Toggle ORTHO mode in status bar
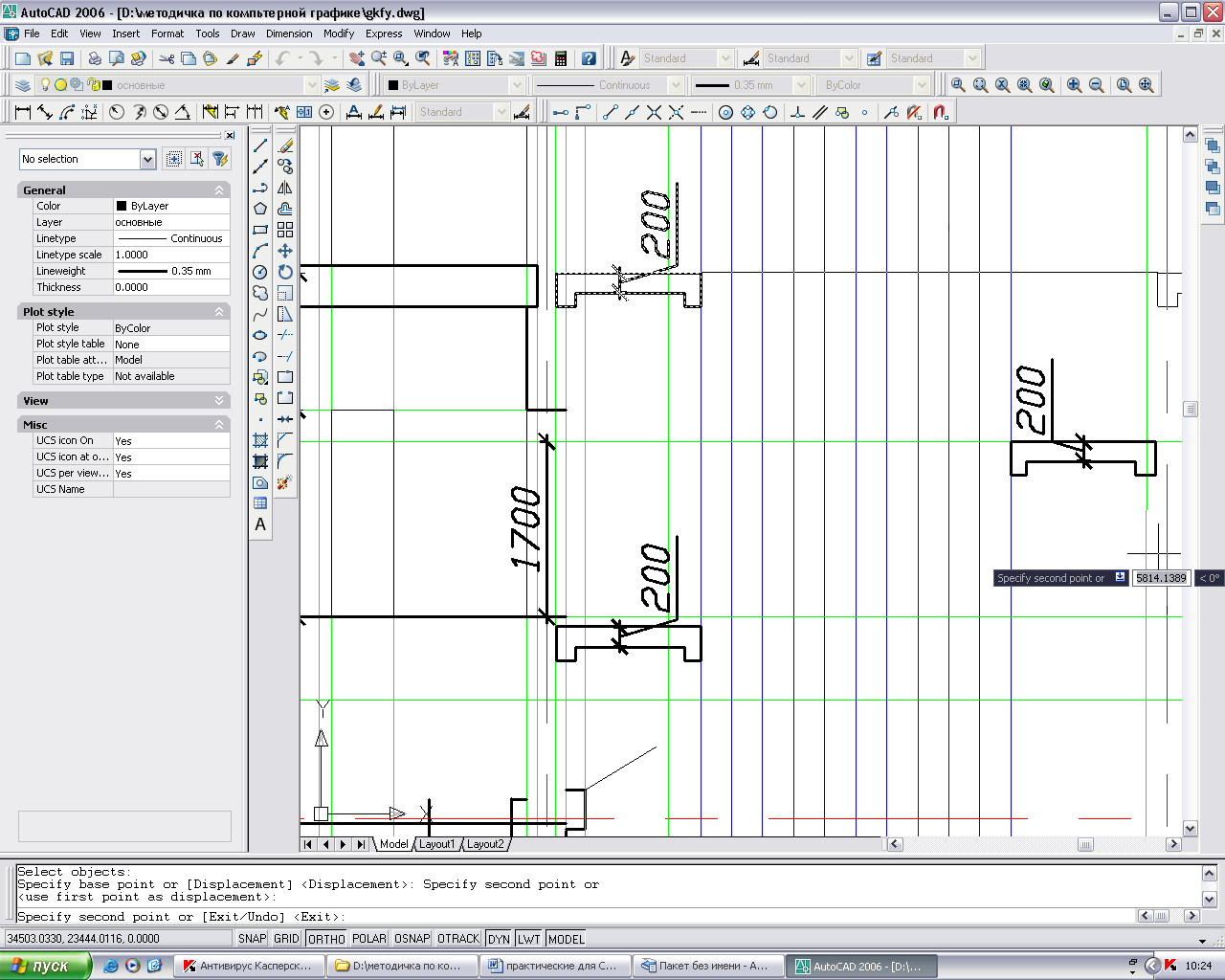Viewport: 1225px width, 980px height. click(326, 939)
